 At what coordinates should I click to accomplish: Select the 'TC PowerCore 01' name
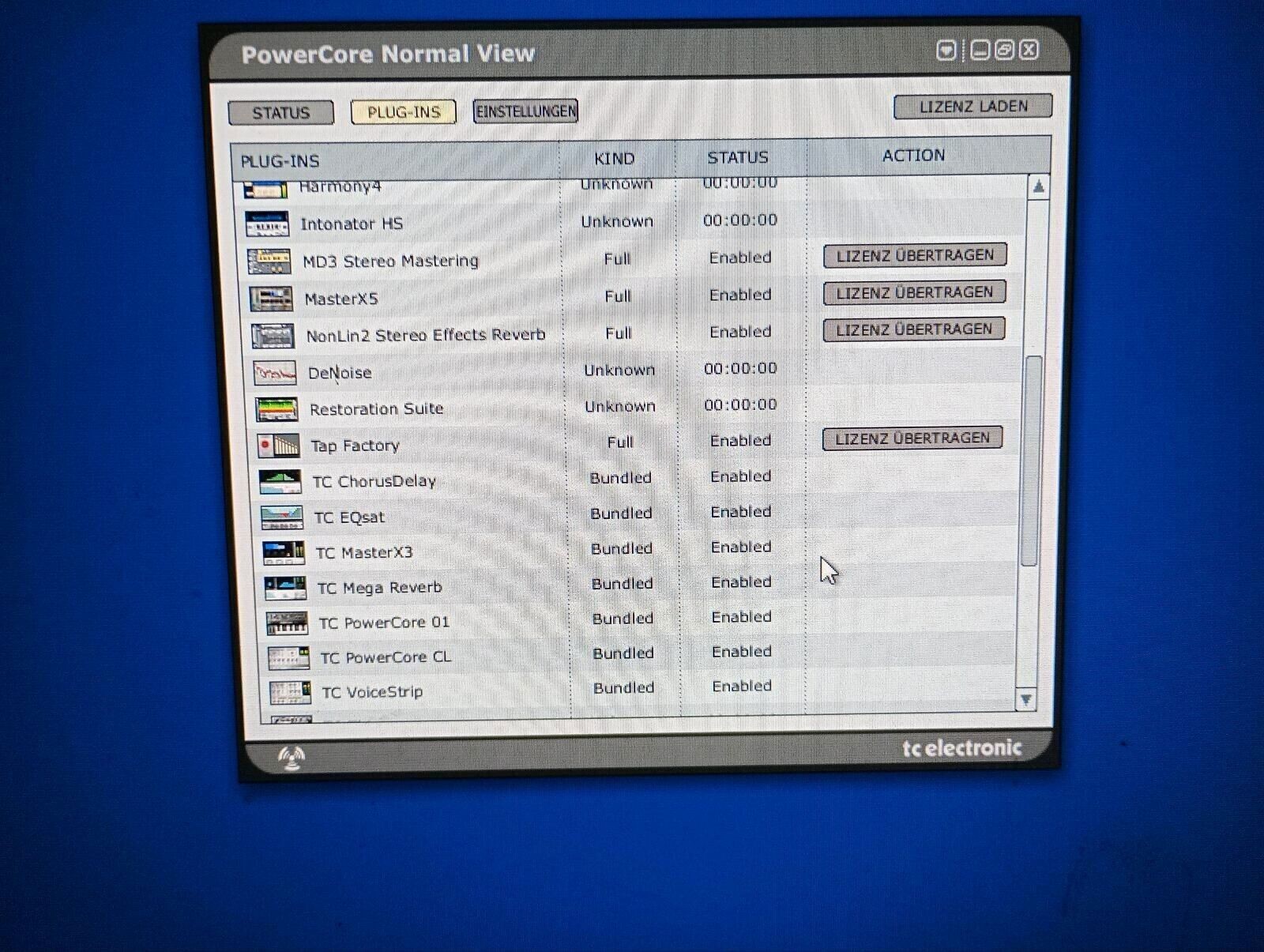coord(384,623)
